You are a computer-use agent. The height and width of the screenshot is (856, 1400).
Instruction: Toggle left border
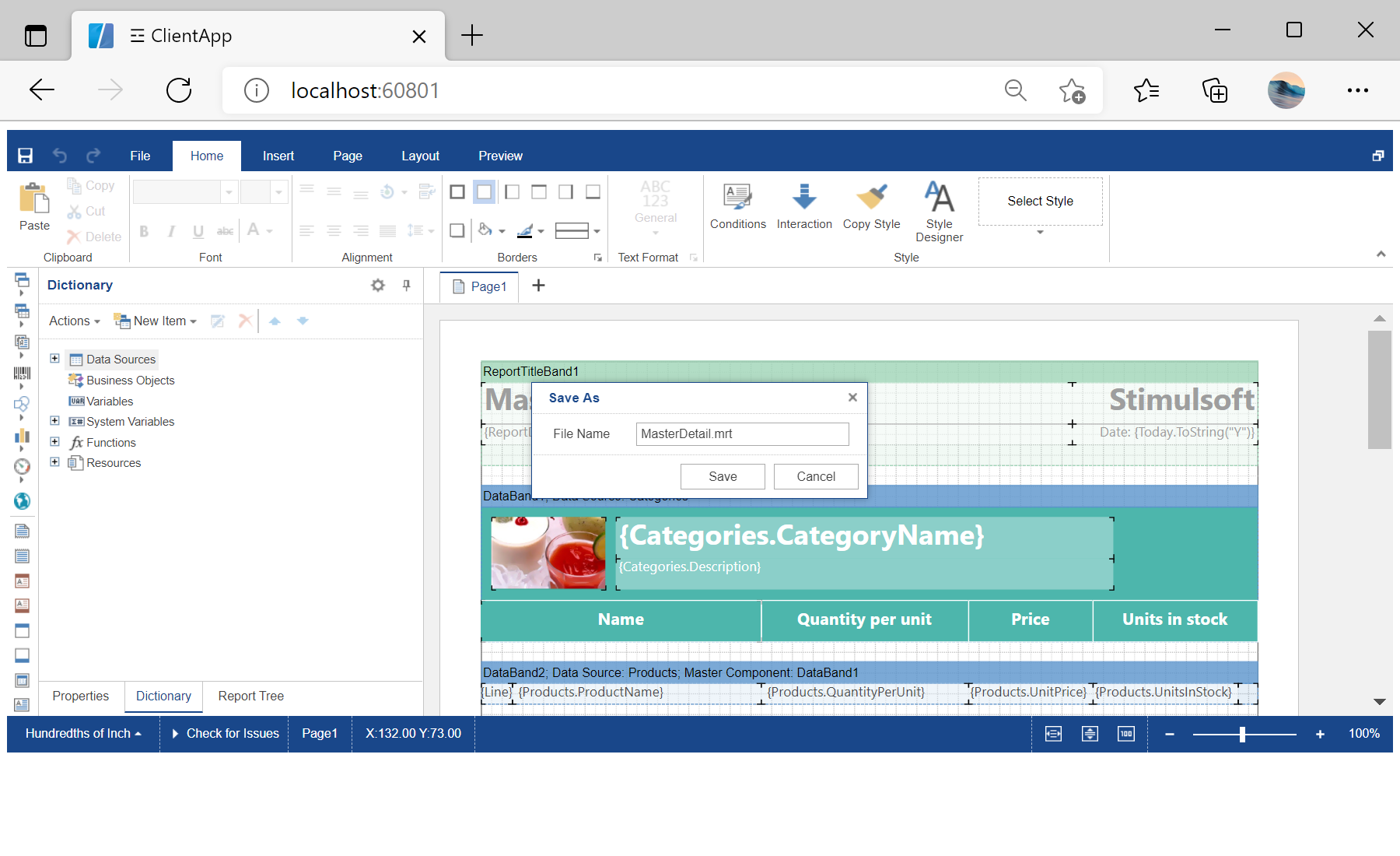pyautogui.click(x=512, y=192)
